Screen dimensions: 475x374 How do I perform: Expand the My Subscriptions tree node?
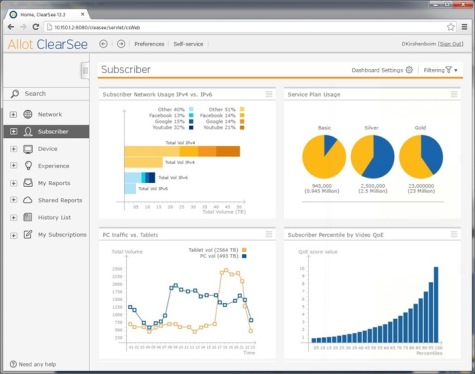[x=13, y=235]
